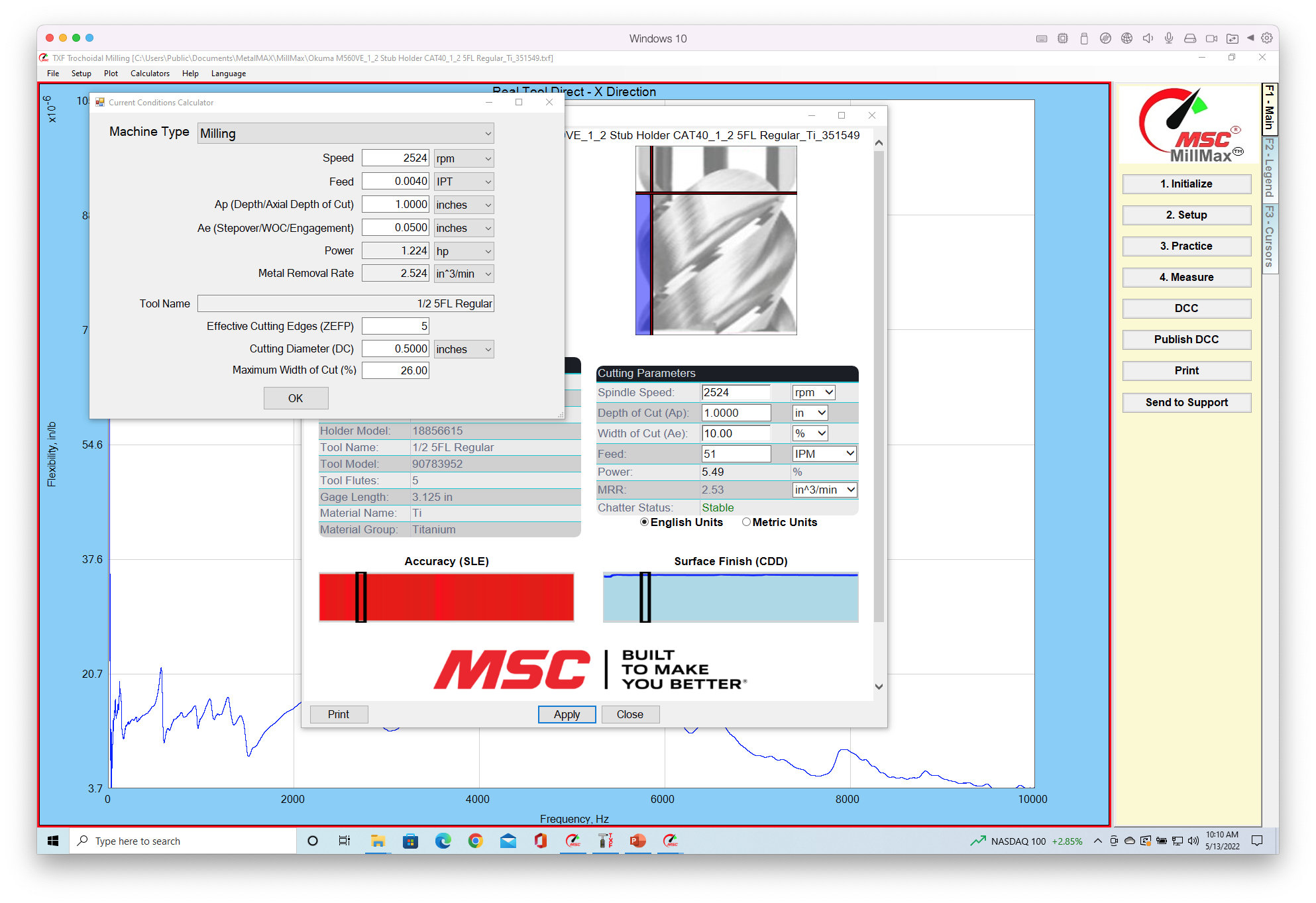The height and width of the screenshot is (903, 1316).
Task: Open the Speed units rpm dropdown in the calculator
Action: (464, 158)
